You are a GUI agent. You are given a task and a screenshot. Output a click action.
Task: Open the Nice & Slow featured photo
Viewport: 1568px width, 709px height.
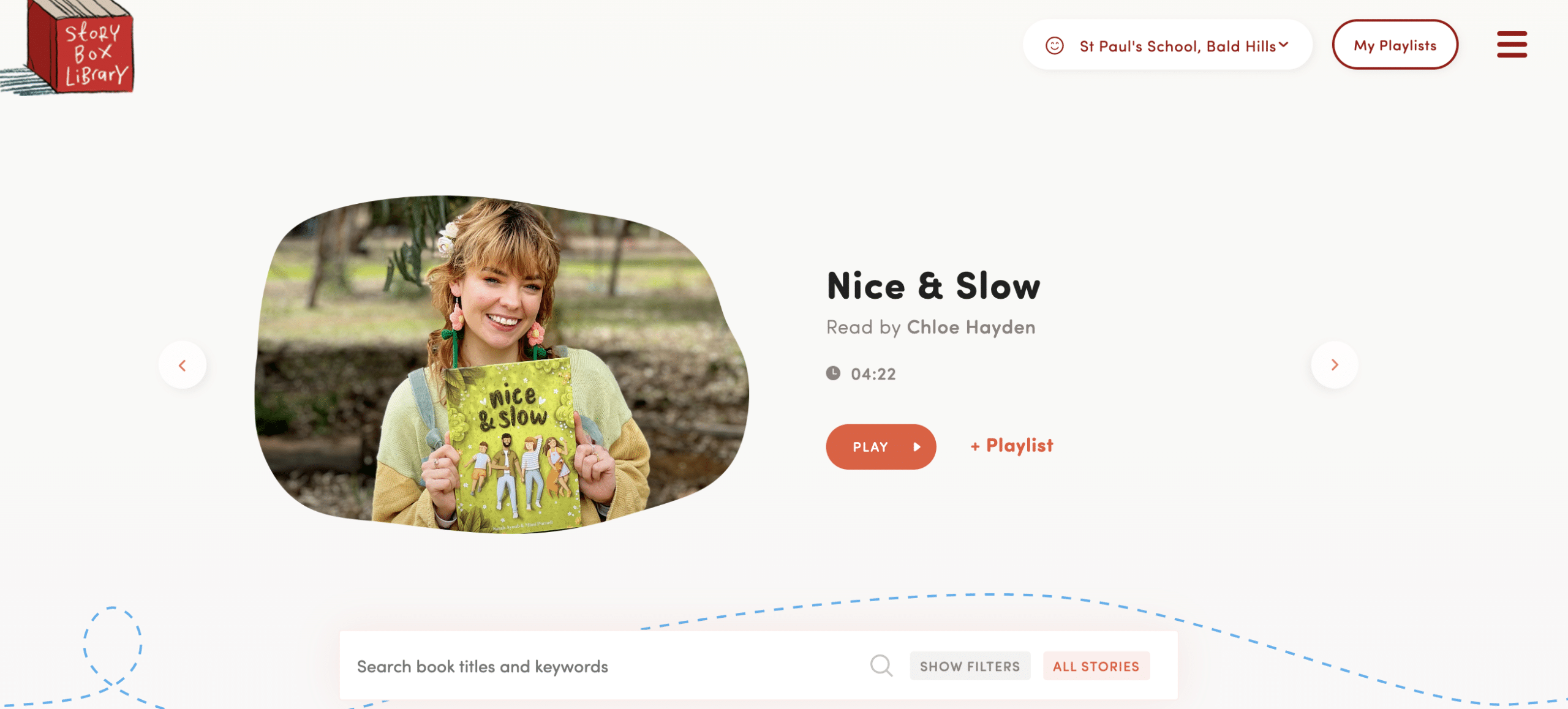[x=502, y=365]
